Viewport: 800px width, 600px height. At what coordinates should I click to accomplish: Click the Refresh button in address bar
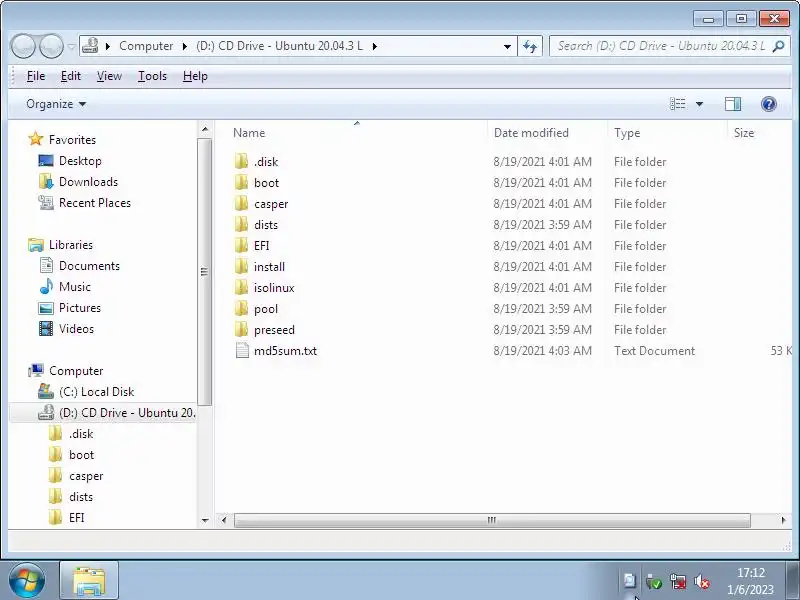(x=530, y=46)
